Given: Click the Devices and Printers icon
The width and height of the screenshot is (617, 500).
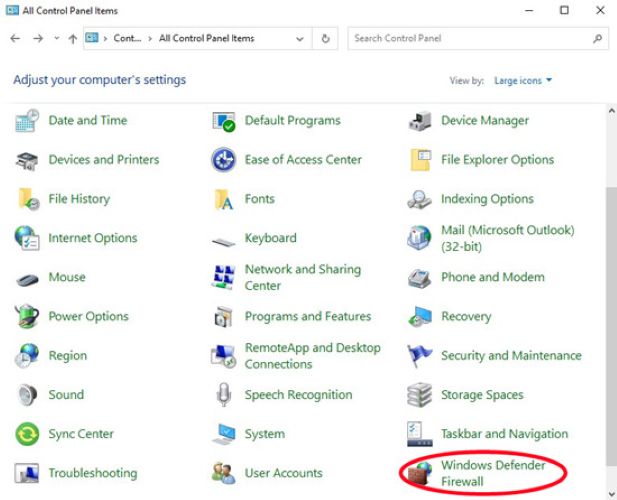Looking at the screenshot, I should pyautogui.click(x=27, y=161).
